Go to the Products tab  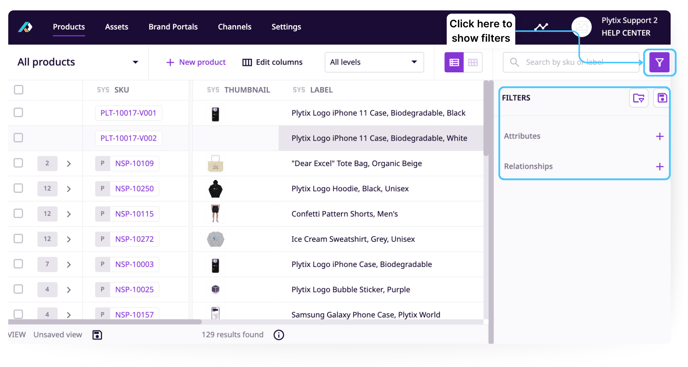click(x=69, y=27)
